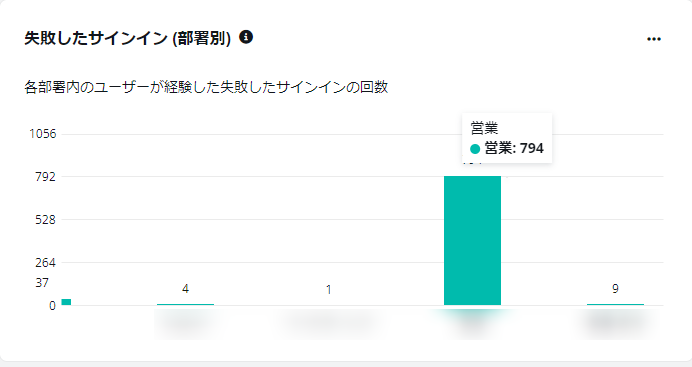The width and height of the screenshot is (692, 367).
Task: Click the description text about 各部署内のユーザー
Action: click(206, 87)
